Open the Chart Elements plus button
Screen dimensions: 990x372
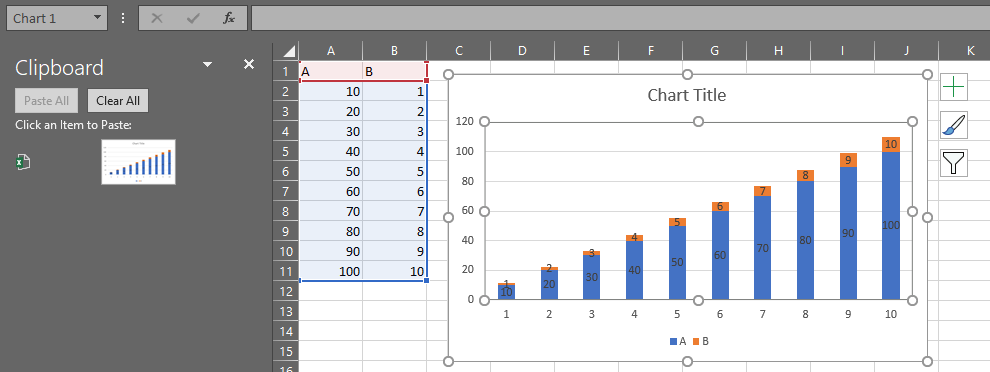coord(953,87)
